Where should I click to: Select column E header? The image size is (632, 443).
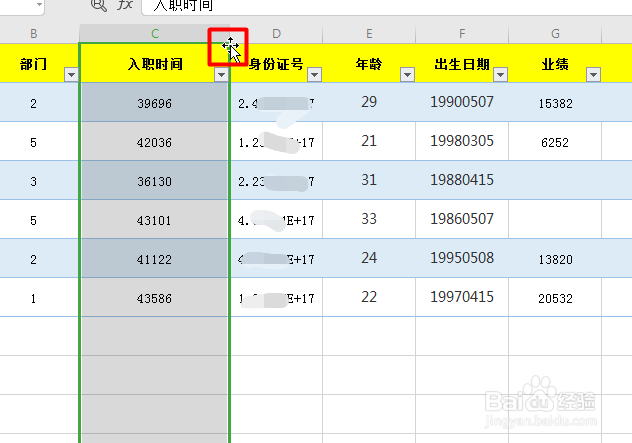(369, 33)
